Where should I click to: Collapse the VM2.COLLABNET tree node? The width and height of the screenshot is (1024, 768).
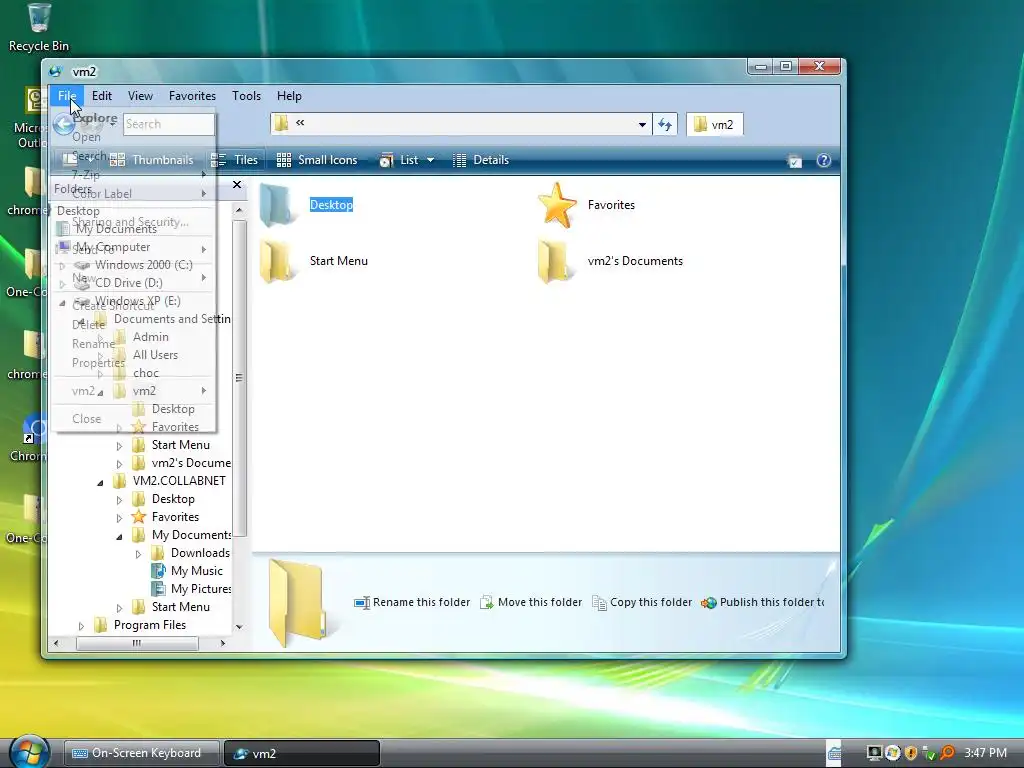point(100,483)
